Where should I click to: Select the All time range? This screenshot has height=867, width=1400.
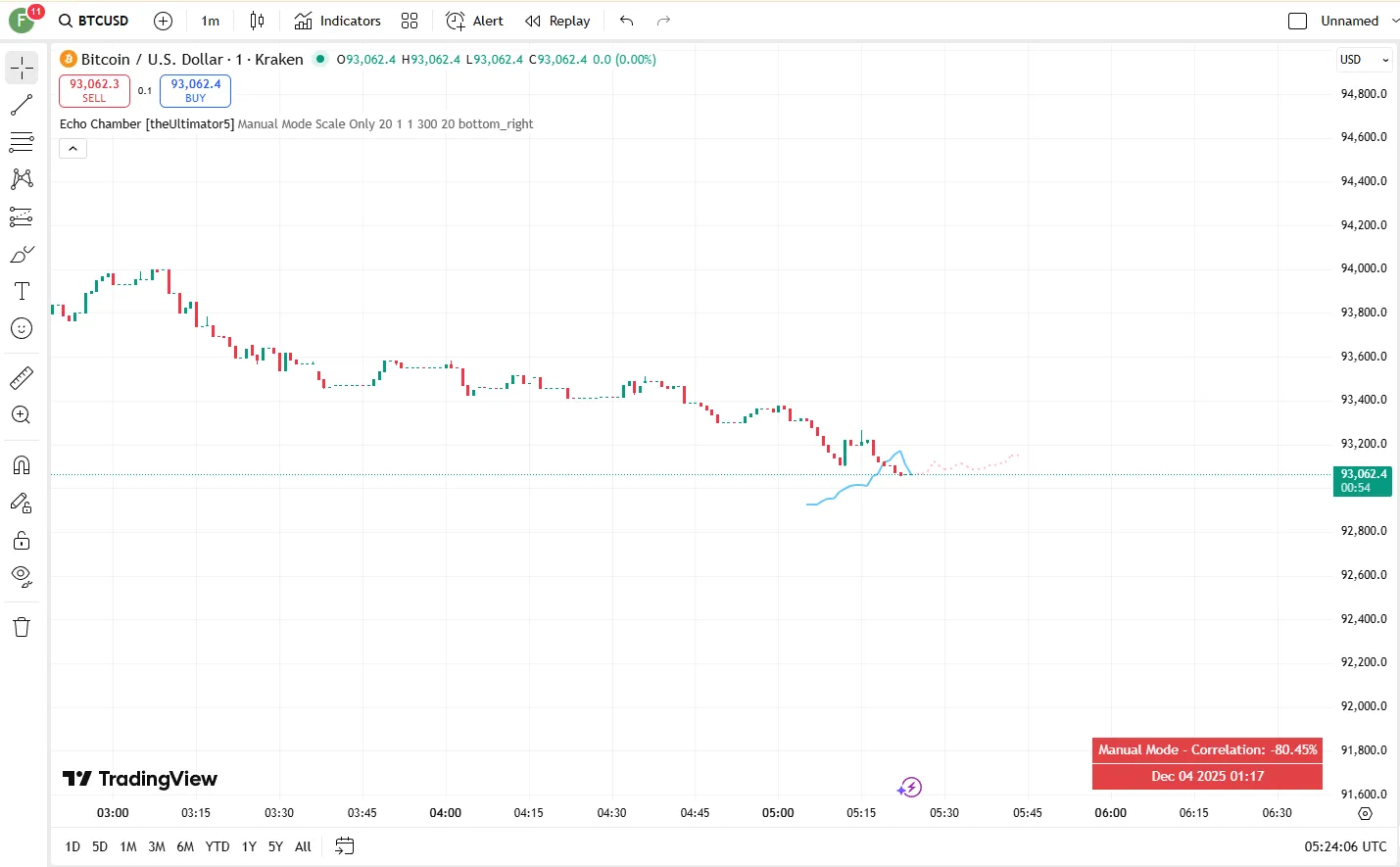[303, 846]
